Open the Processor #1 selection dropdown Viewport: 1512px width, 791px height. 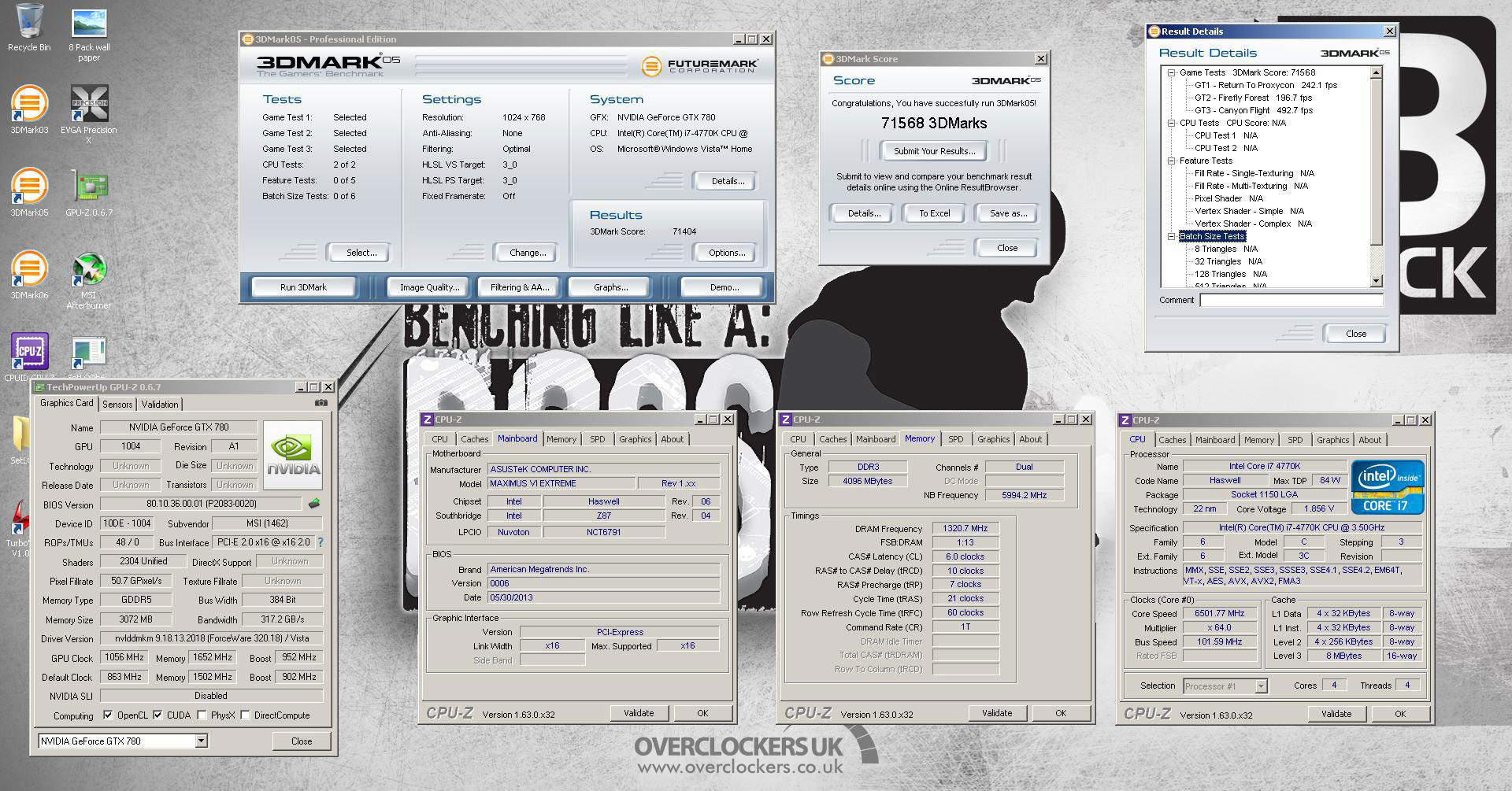[x=1261, y=686]
